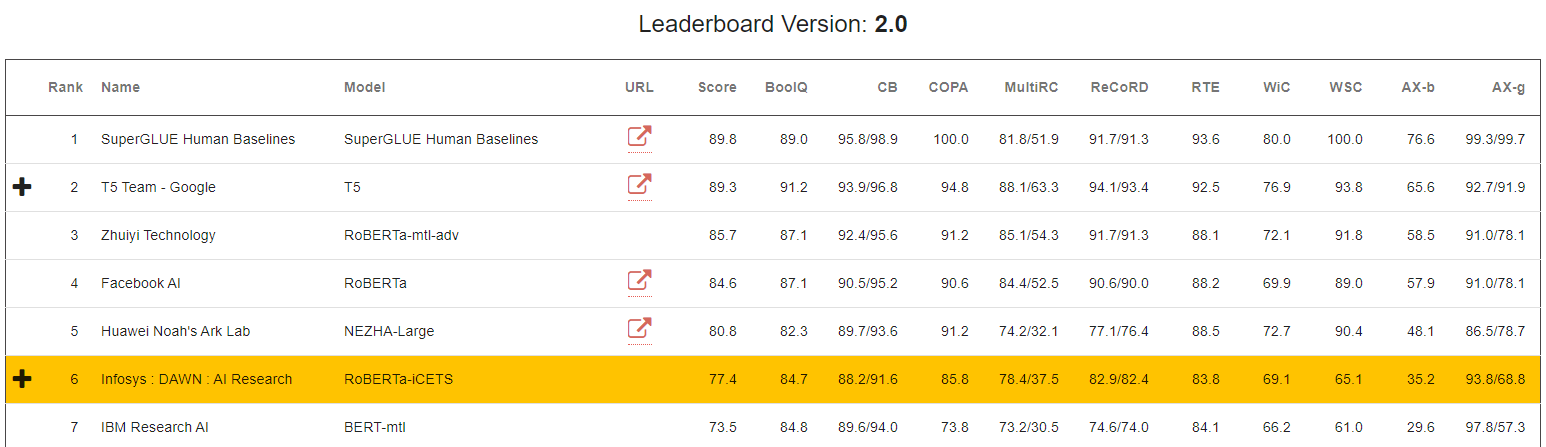
Task: Click the BoolQ column header
Action: pos(786,87)
